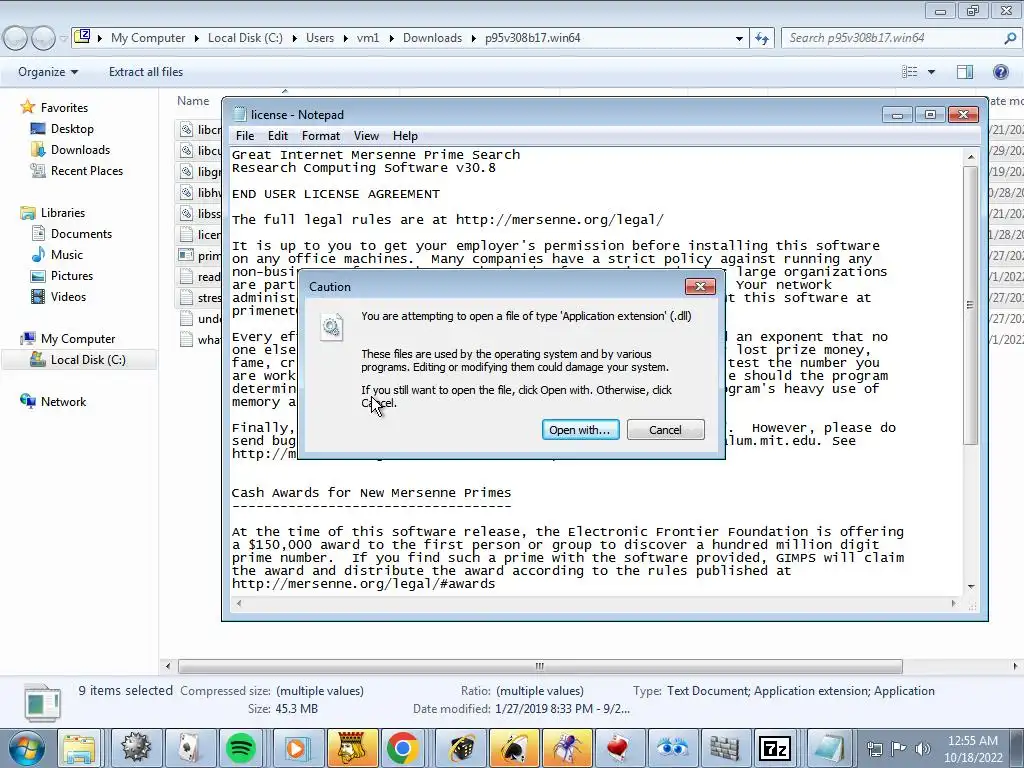Click the address bar refresh icon
This screenshot has width=1024, height=768.
[761, 38]
